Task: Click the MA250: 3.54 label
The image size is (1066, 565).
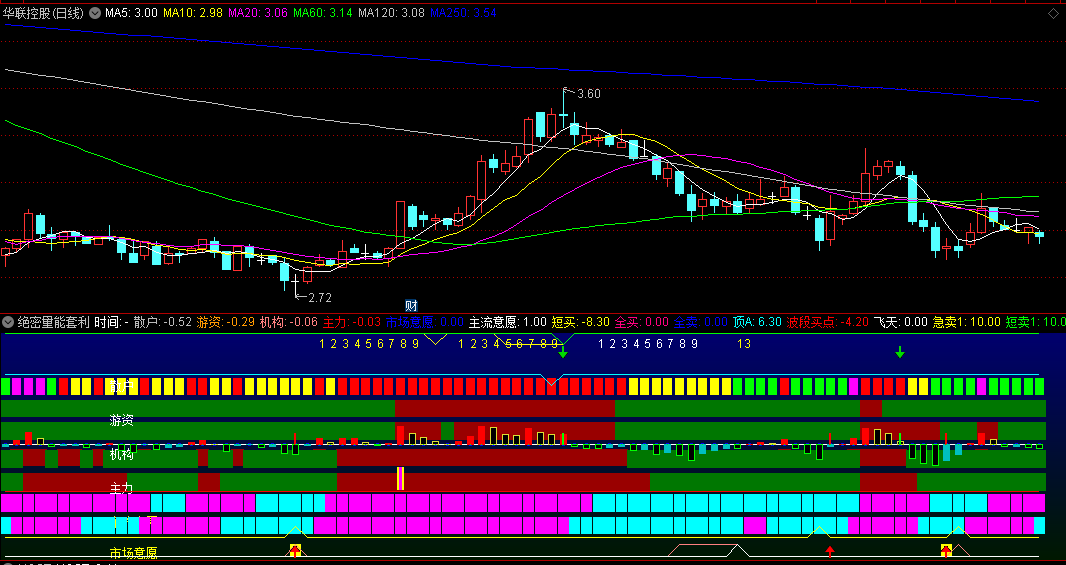Action: pos(463,13)
